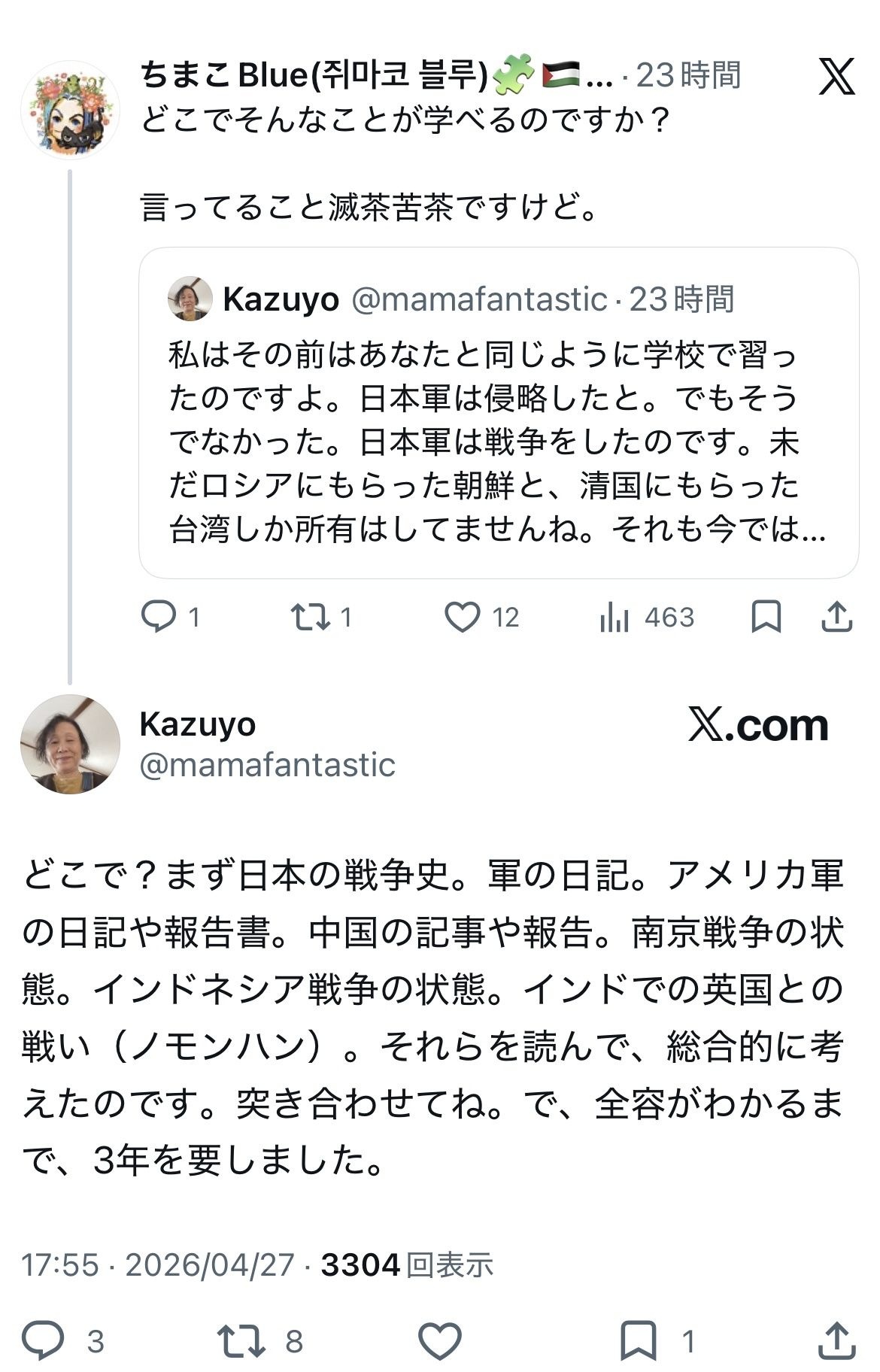Repost Kazuyo's main post
This screenshot has width=880, height=1372.
[x=241, y=1340]
